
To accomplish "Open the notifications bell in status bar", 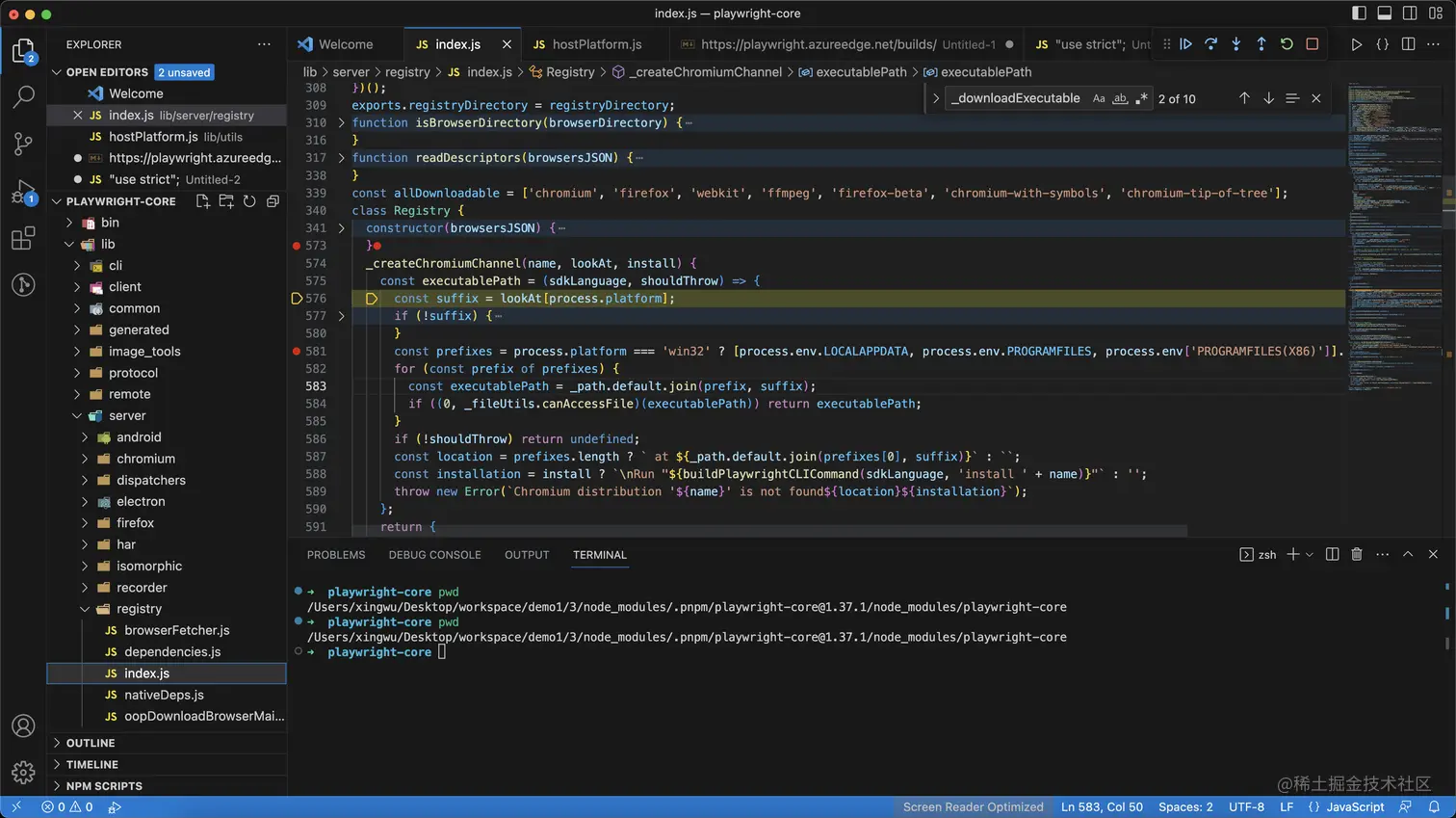I will 1434,807.
